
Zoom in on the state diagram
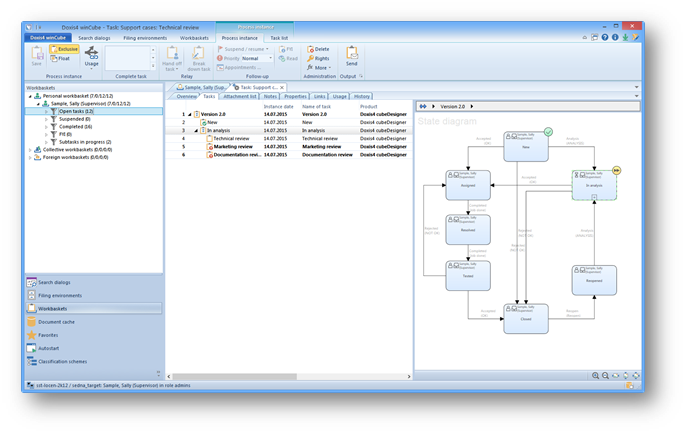(595, 375)
